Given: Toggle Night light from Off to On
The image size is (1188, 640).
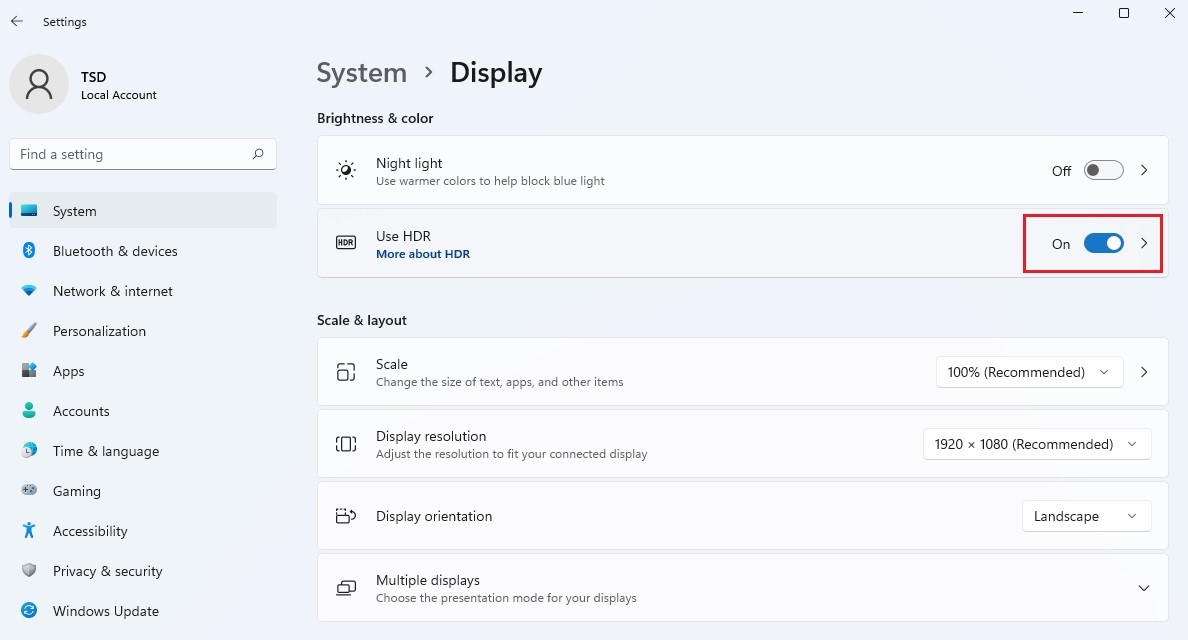Looking at the screenshot, I should (1103, 170).
